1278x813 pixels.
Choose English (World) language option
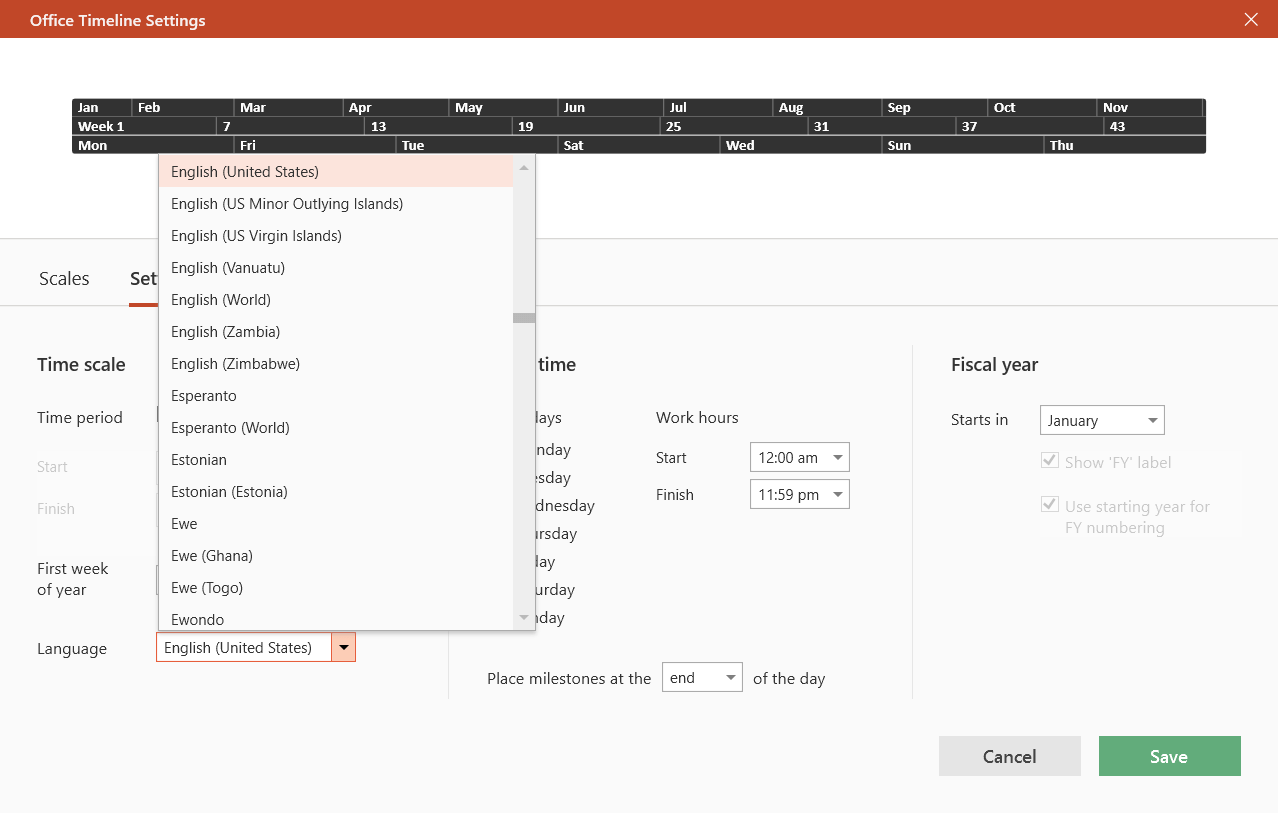click(x=336, y=300)
